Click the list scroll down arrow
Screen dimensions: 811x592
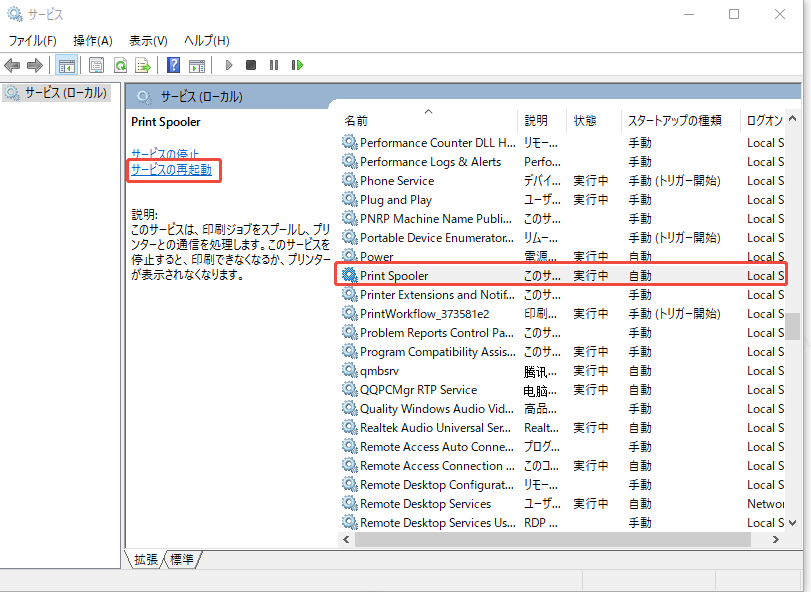792,523
